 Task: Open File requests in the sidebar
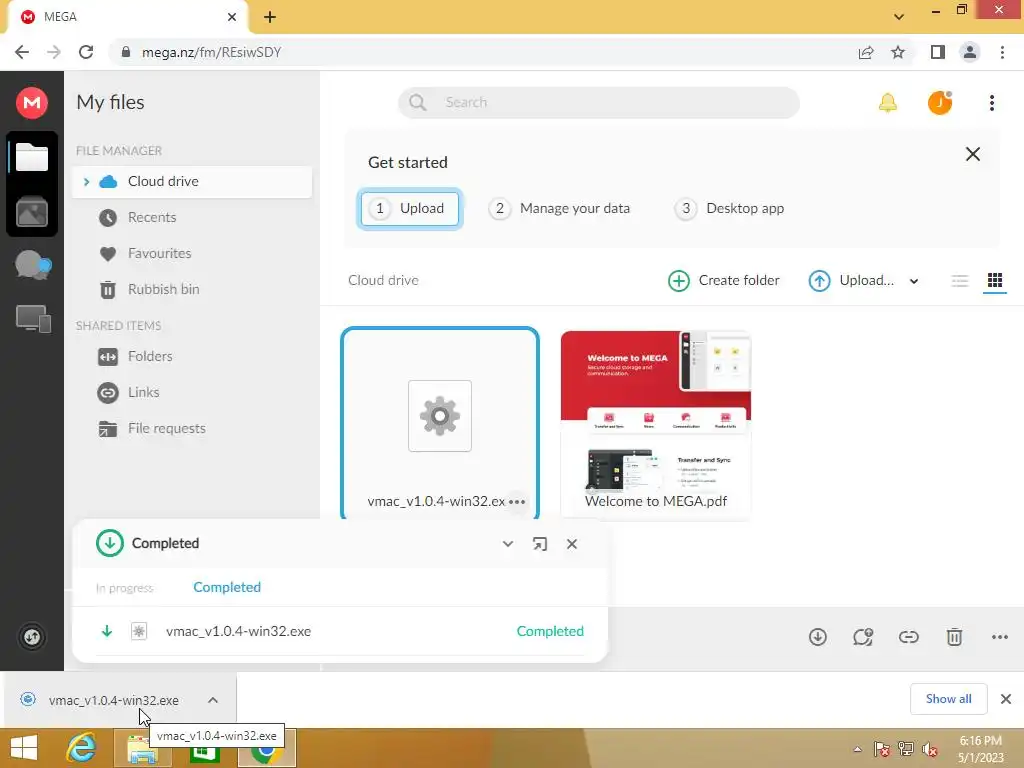coord(152,428)
